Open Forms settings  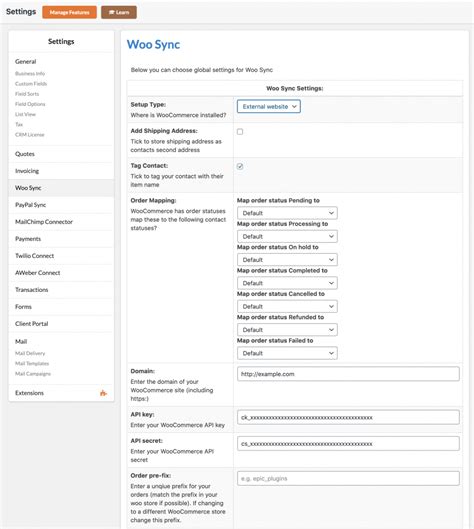(x=61, y=307)
